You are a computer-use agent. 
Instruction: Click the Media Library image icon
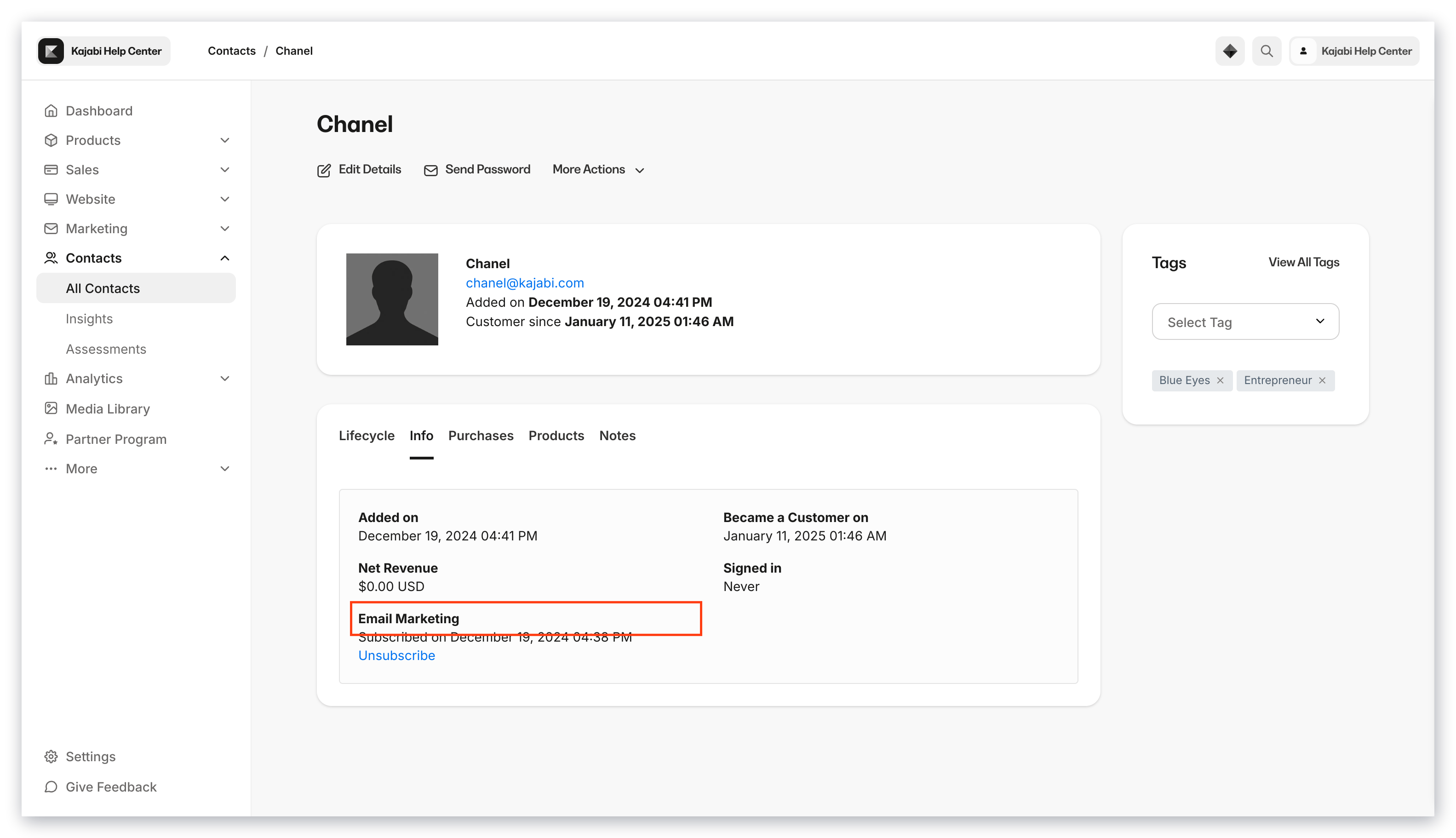click(51, 408)
